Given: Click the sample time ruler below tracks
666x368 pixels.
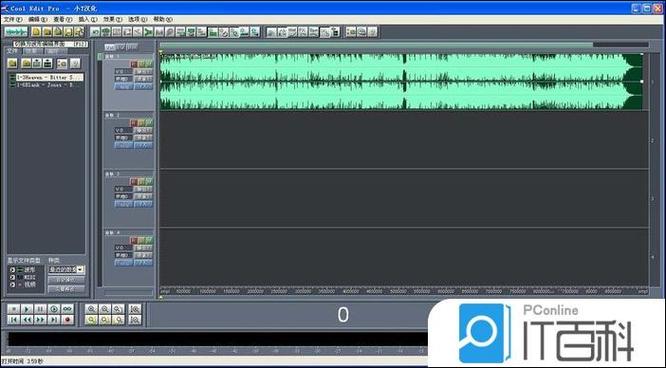Looking at the screenshot, I should pos(404,291).
